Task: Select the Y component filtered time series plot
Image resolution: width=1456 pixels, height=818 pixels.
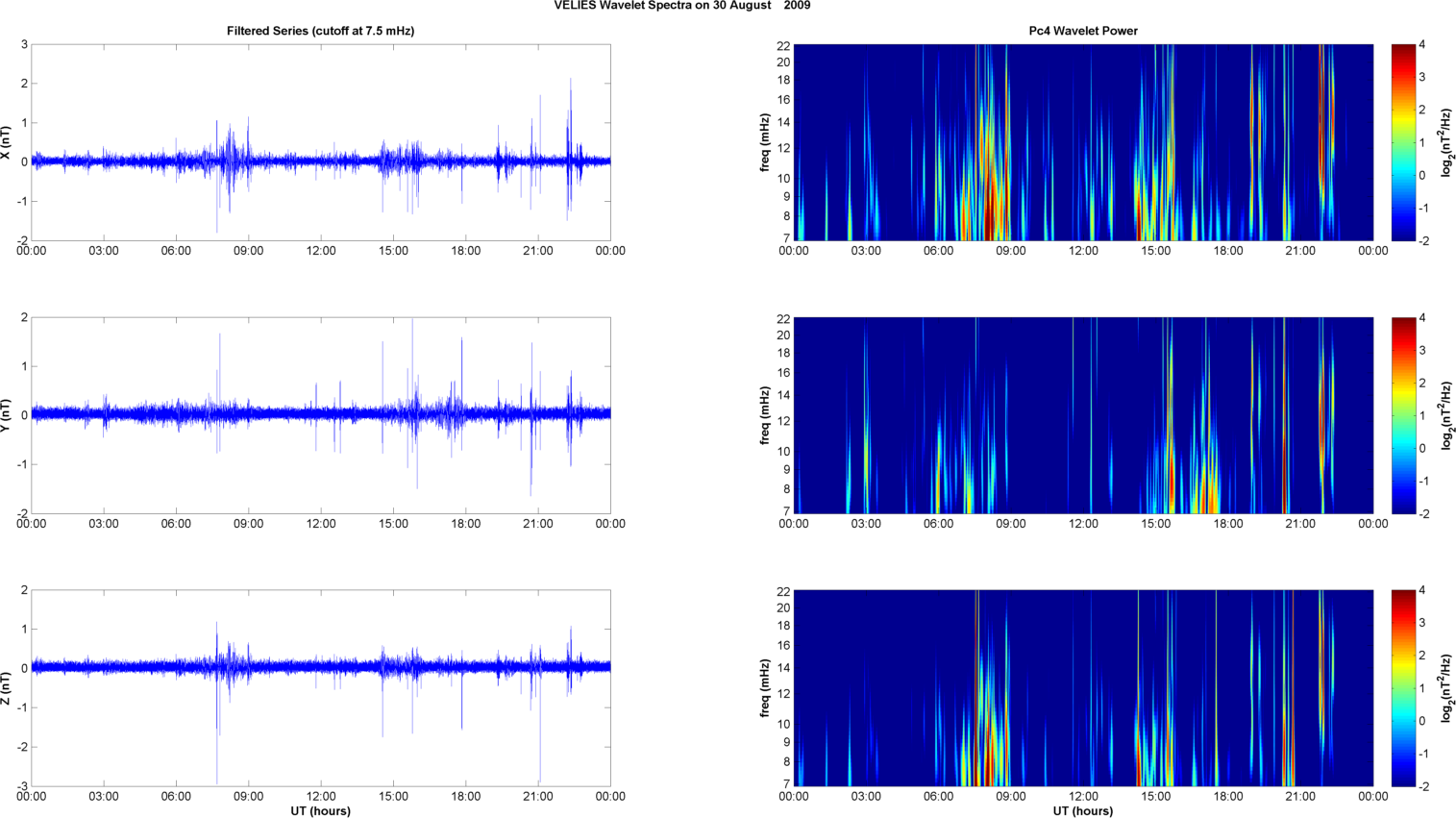Action: click(320, 415)
